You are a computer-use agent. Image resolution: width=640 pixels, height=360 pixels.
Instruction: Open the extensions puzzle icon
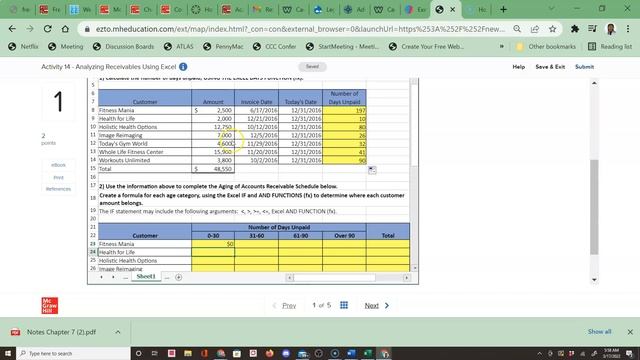click(575, 29)
